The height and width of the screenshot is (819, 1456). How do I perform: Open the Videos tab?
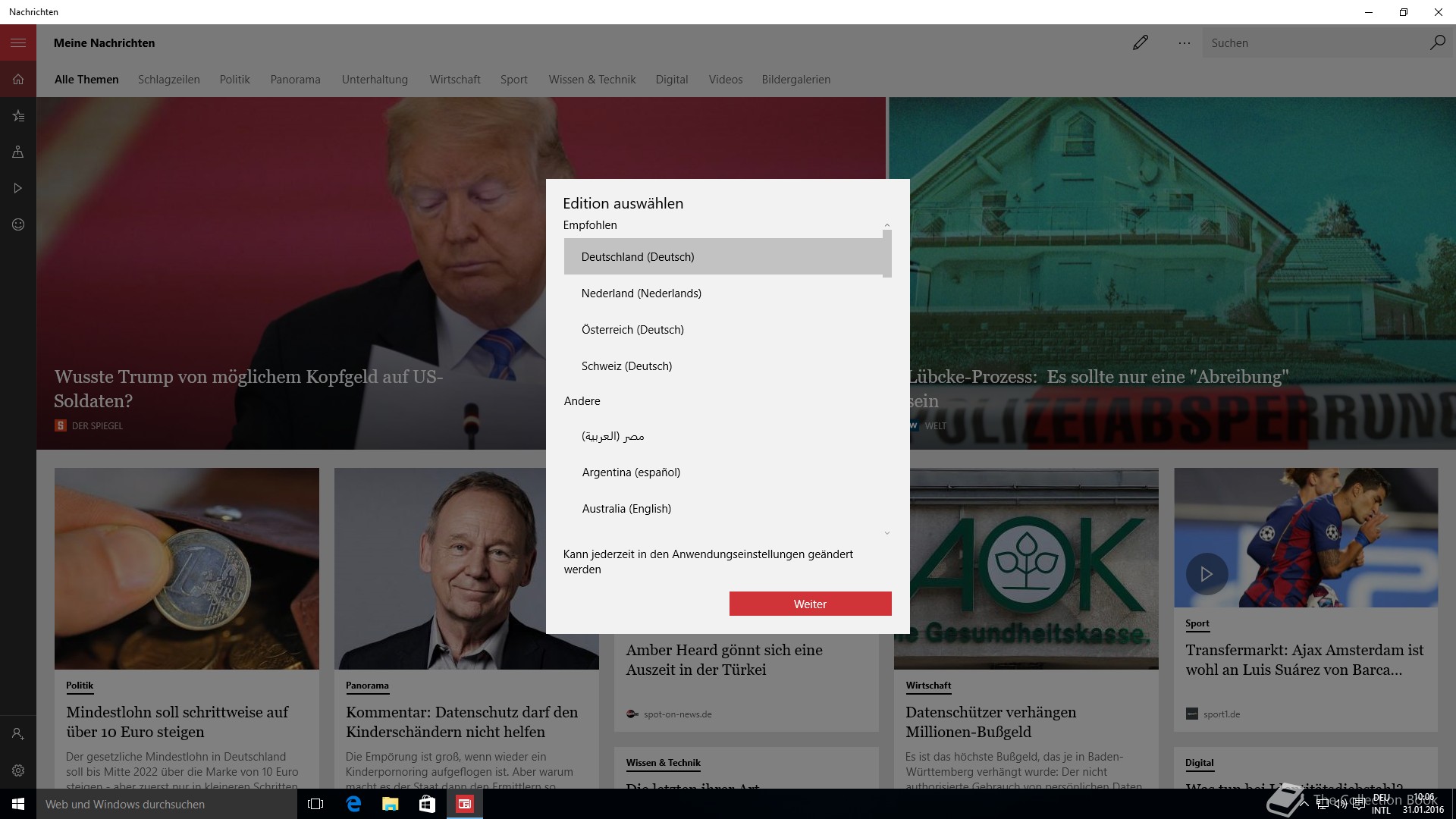[x=726, y=80]
